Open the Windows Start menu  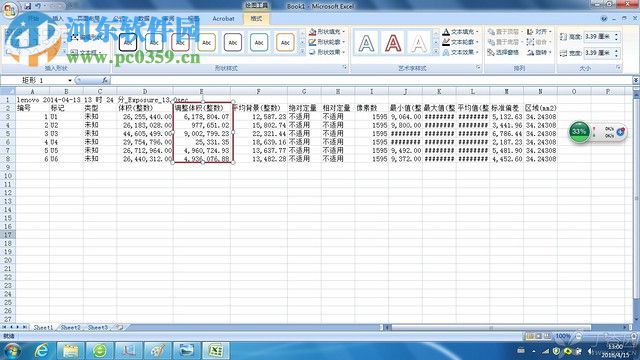12,351
